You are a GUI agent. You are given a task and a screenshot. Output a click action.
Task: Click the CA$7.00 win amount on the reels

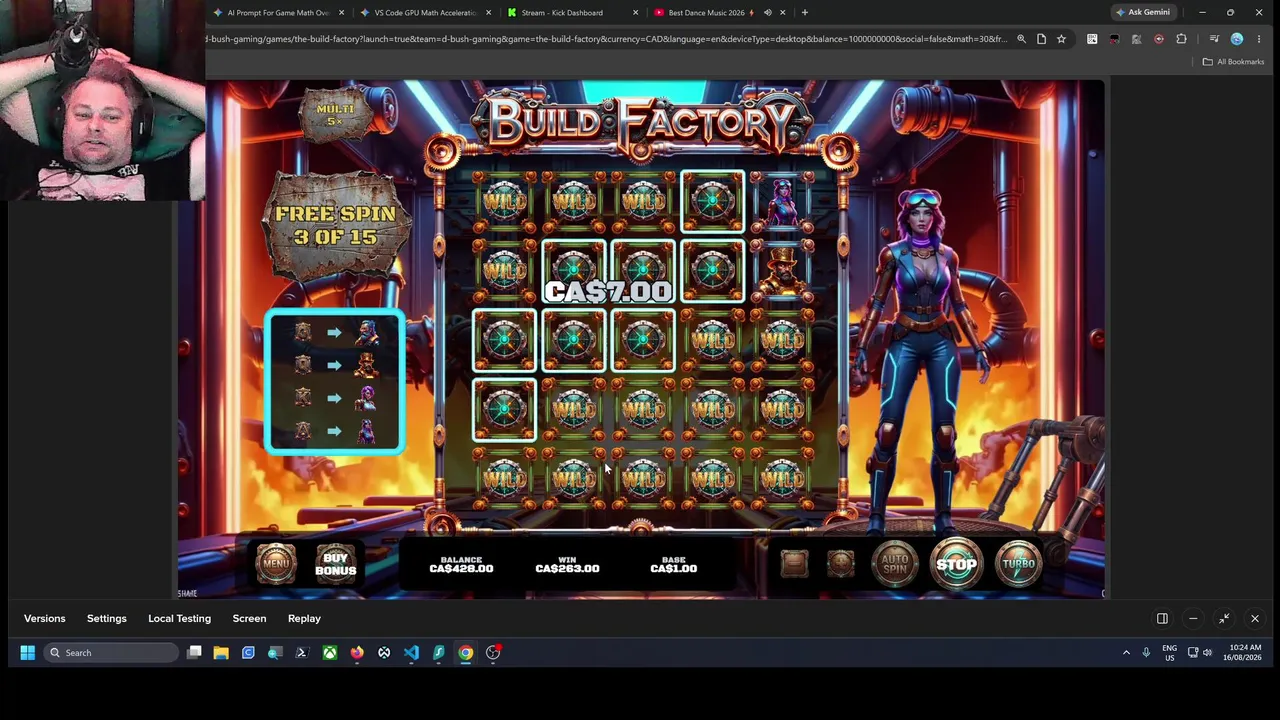(608, 291)
